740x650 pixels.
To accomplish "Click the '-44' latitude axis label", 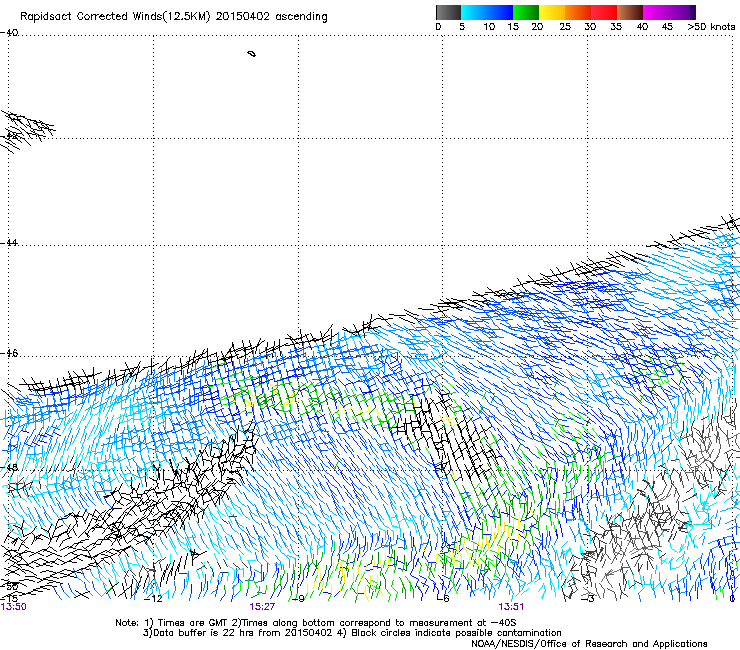I will pyautogui.click(x=9, y=243).
